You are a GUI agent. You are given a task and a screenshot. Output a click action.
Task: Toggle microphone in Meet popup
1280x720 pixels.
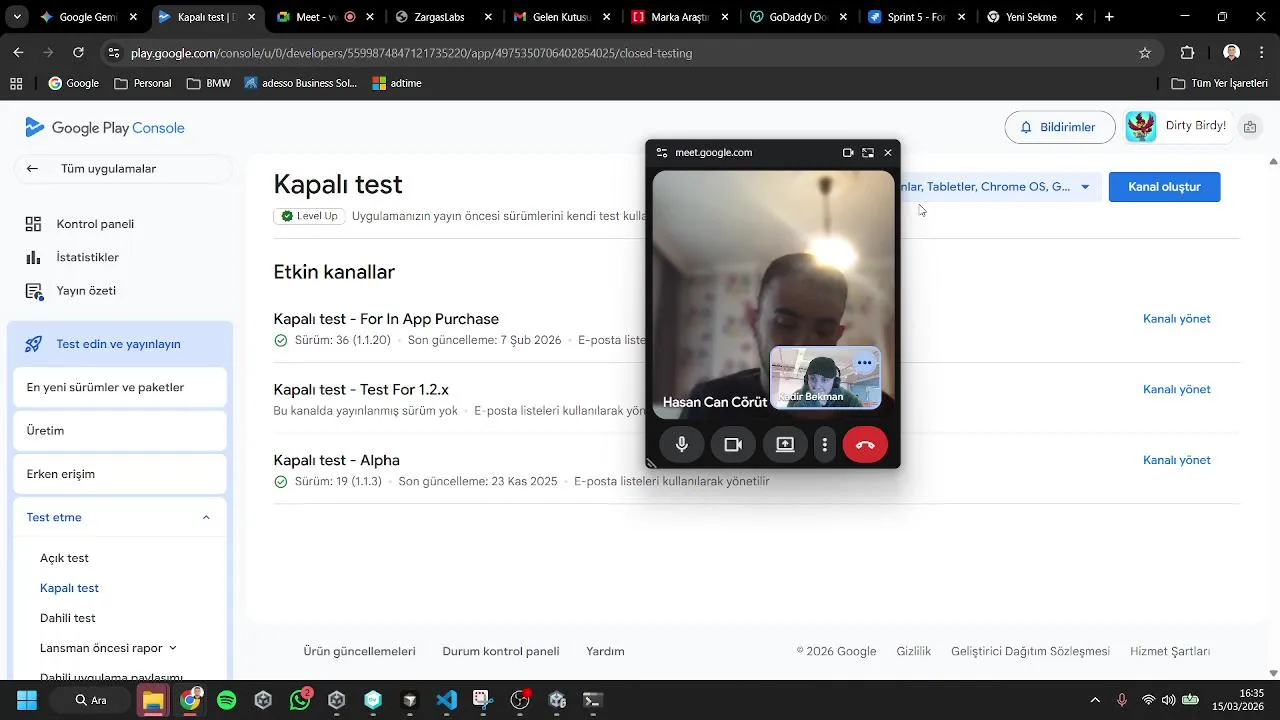point(682,445)
